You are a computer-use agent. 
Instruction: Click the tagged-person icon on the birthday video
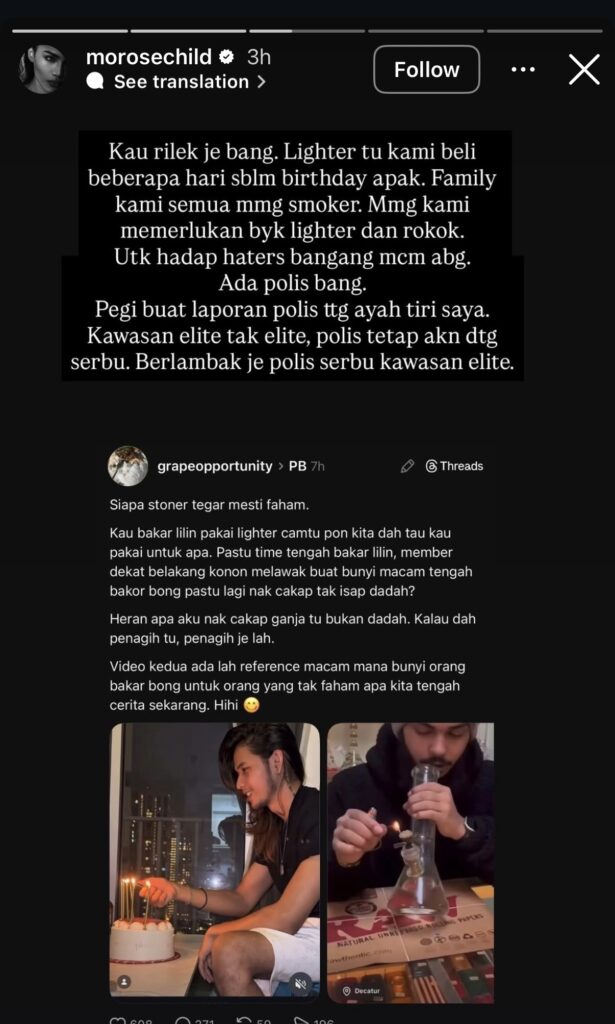click(x=124, y=982)
